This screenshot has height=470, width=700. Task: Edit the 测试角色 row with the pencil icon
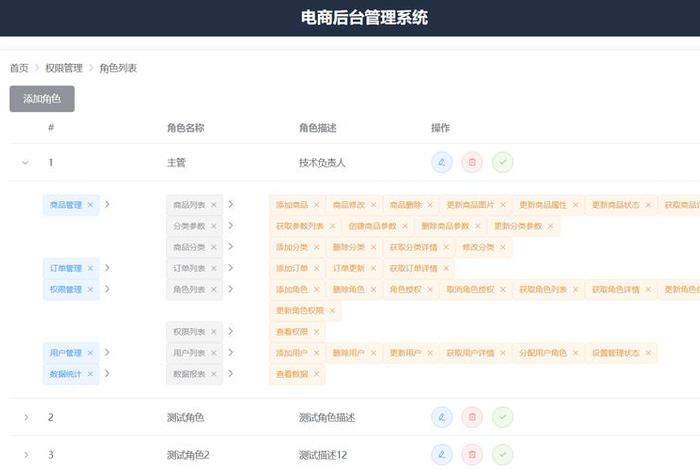pos(442,417)
